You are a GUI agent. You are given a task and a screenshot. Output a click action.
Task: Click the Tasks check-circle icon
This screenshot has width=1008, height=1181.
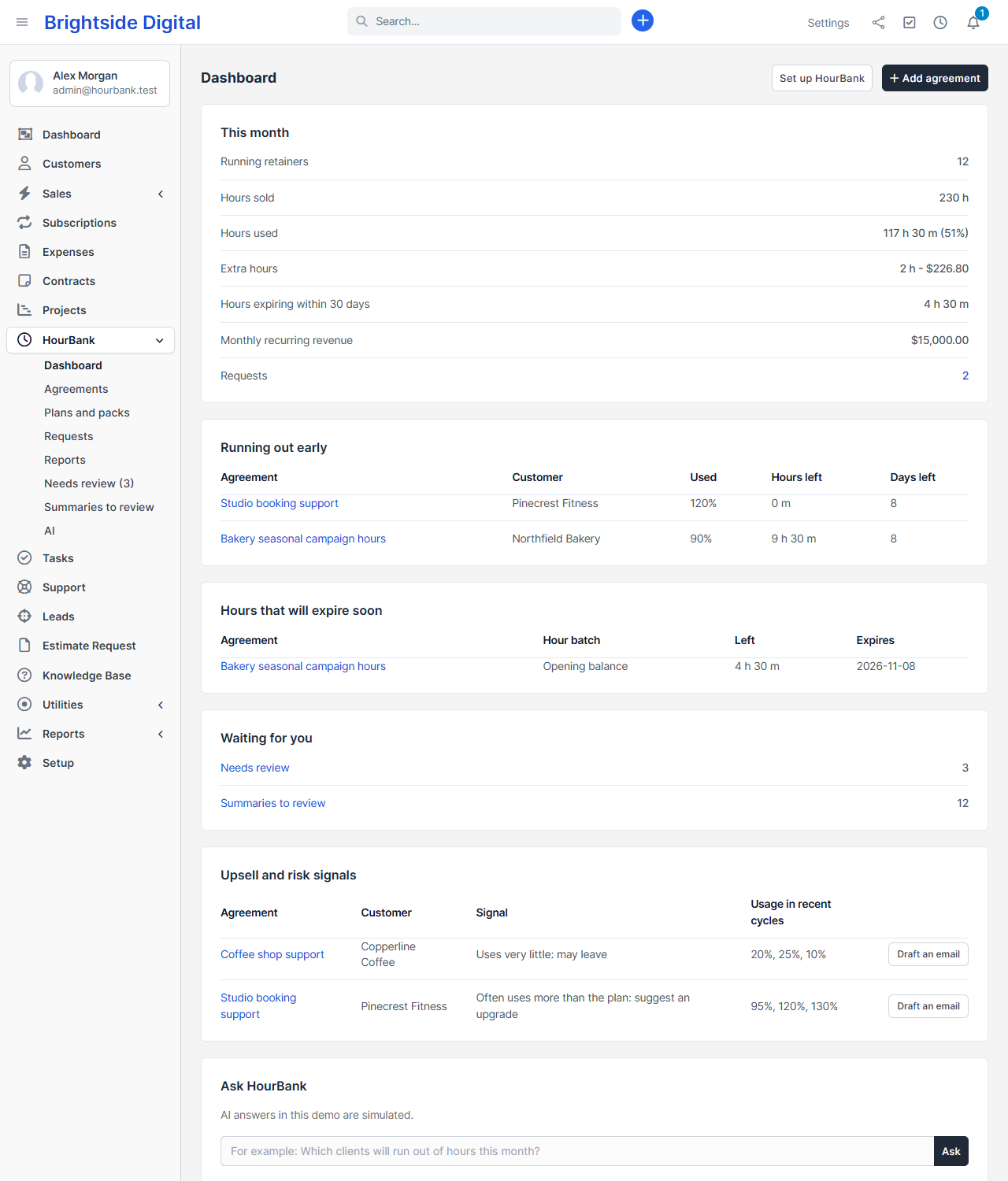pyautogui.click(x=25, y=558)
